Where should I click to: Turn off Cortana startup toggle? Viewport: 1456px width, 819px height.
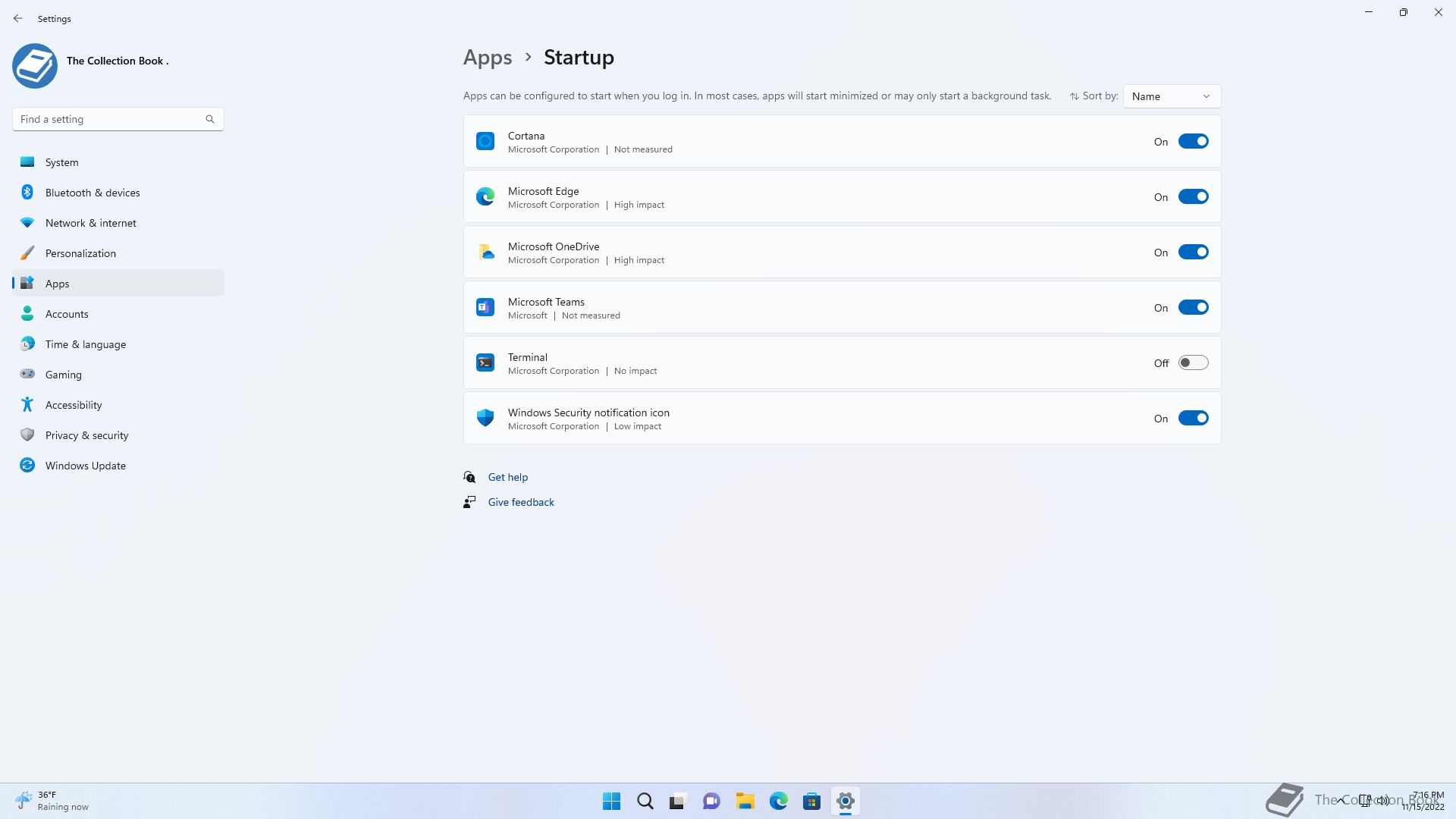click(1193, 141)
